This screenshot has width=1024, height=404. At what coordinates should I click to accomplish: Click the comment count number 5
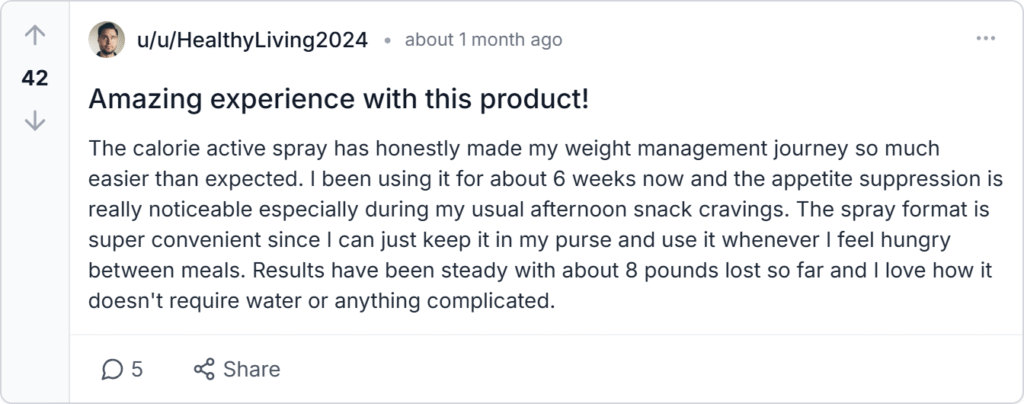coord(137,370)
